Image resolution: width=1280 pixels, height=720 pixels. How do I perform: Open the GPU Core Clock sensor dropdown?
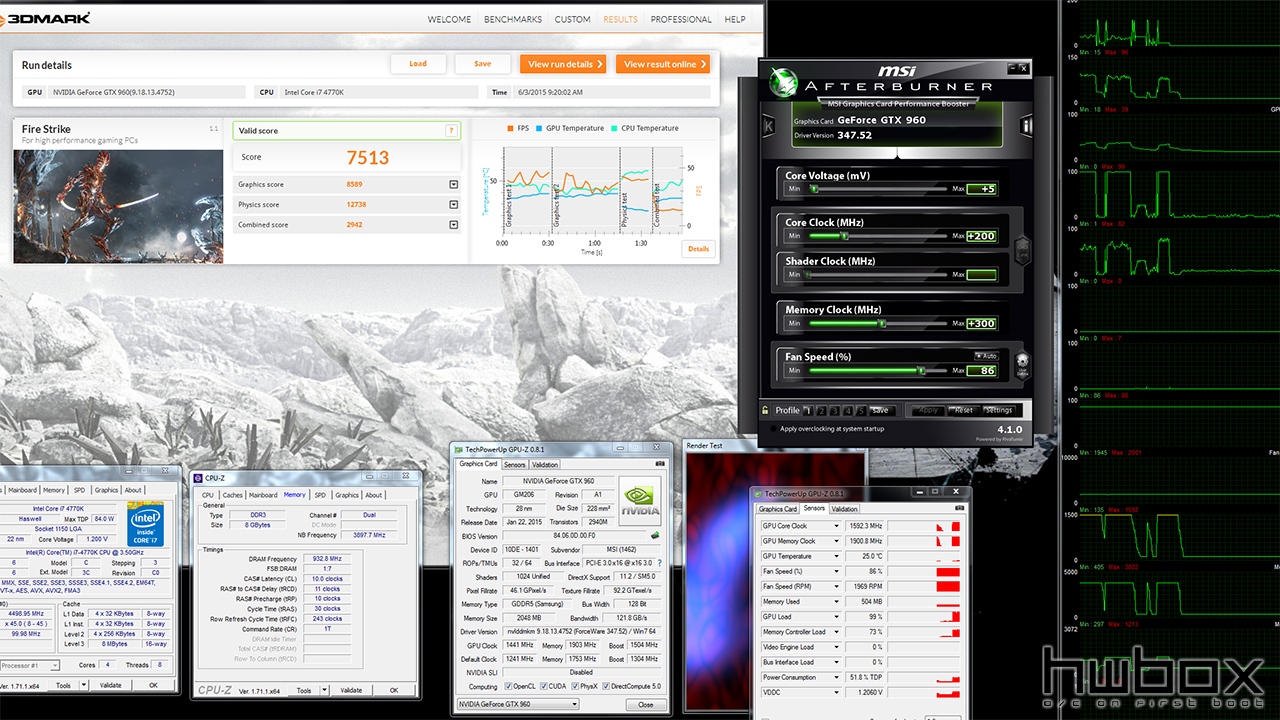click(836, 526)
